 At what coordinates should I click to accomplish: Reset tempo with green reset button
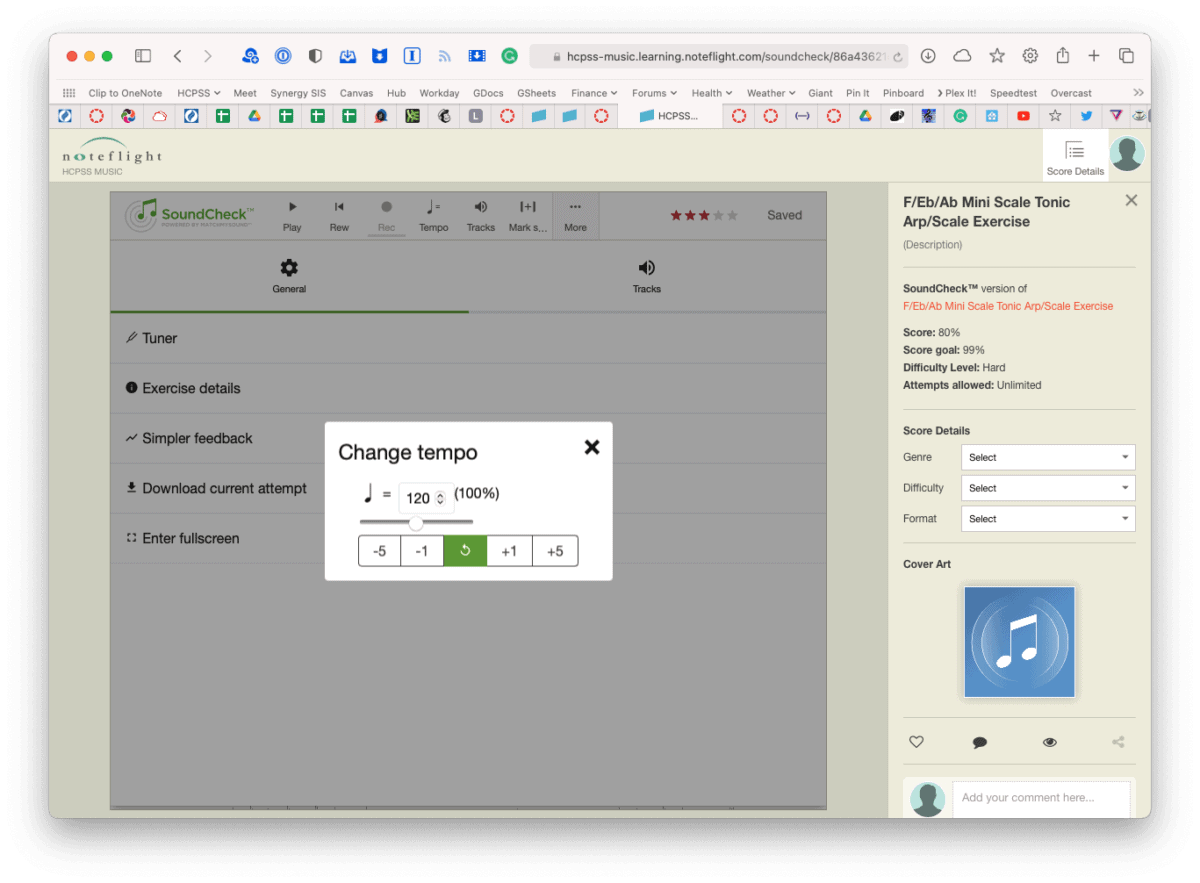465,551
